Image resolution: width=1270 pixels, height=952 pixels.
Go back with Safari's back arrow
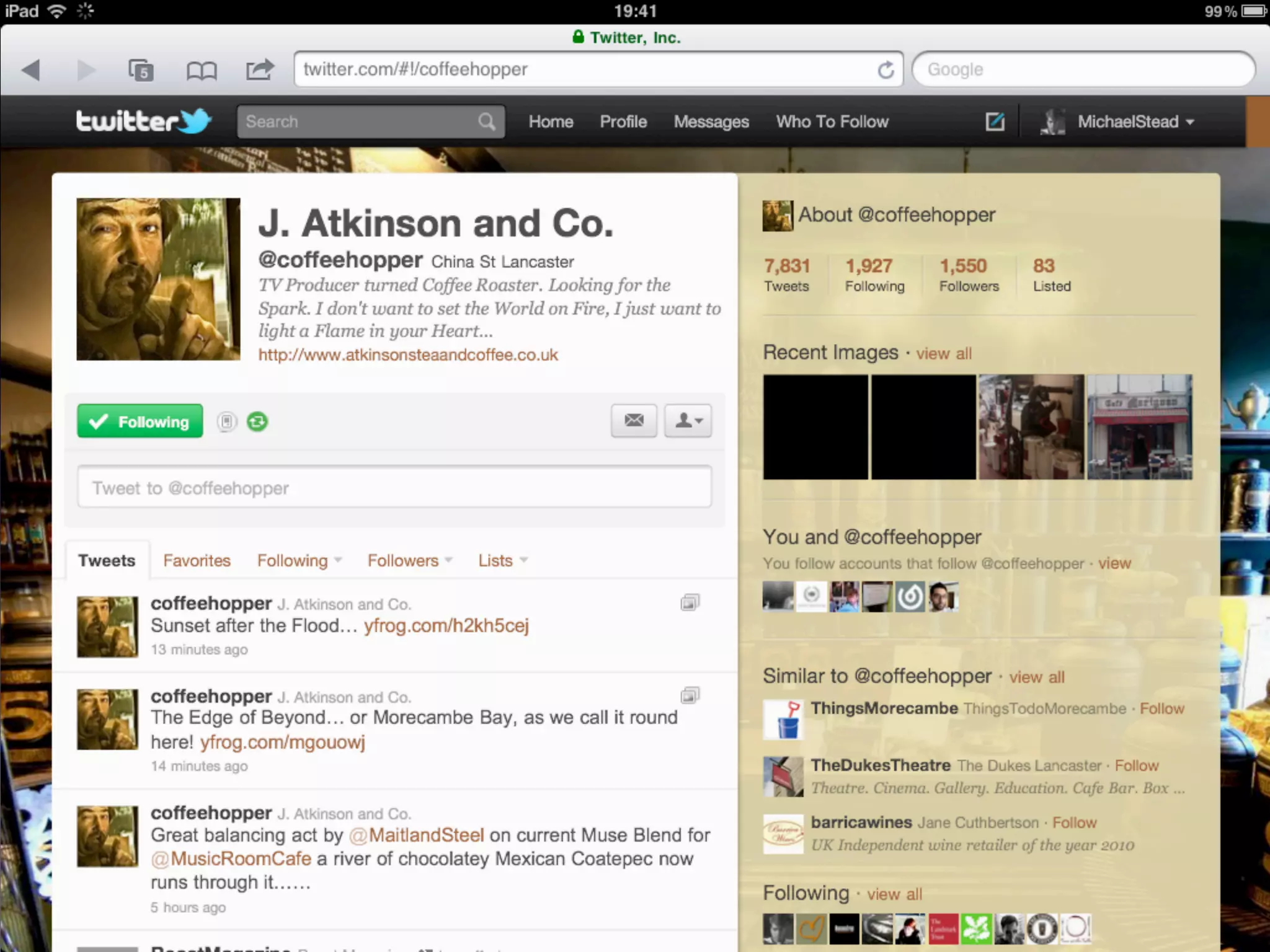tap(31, 70)
